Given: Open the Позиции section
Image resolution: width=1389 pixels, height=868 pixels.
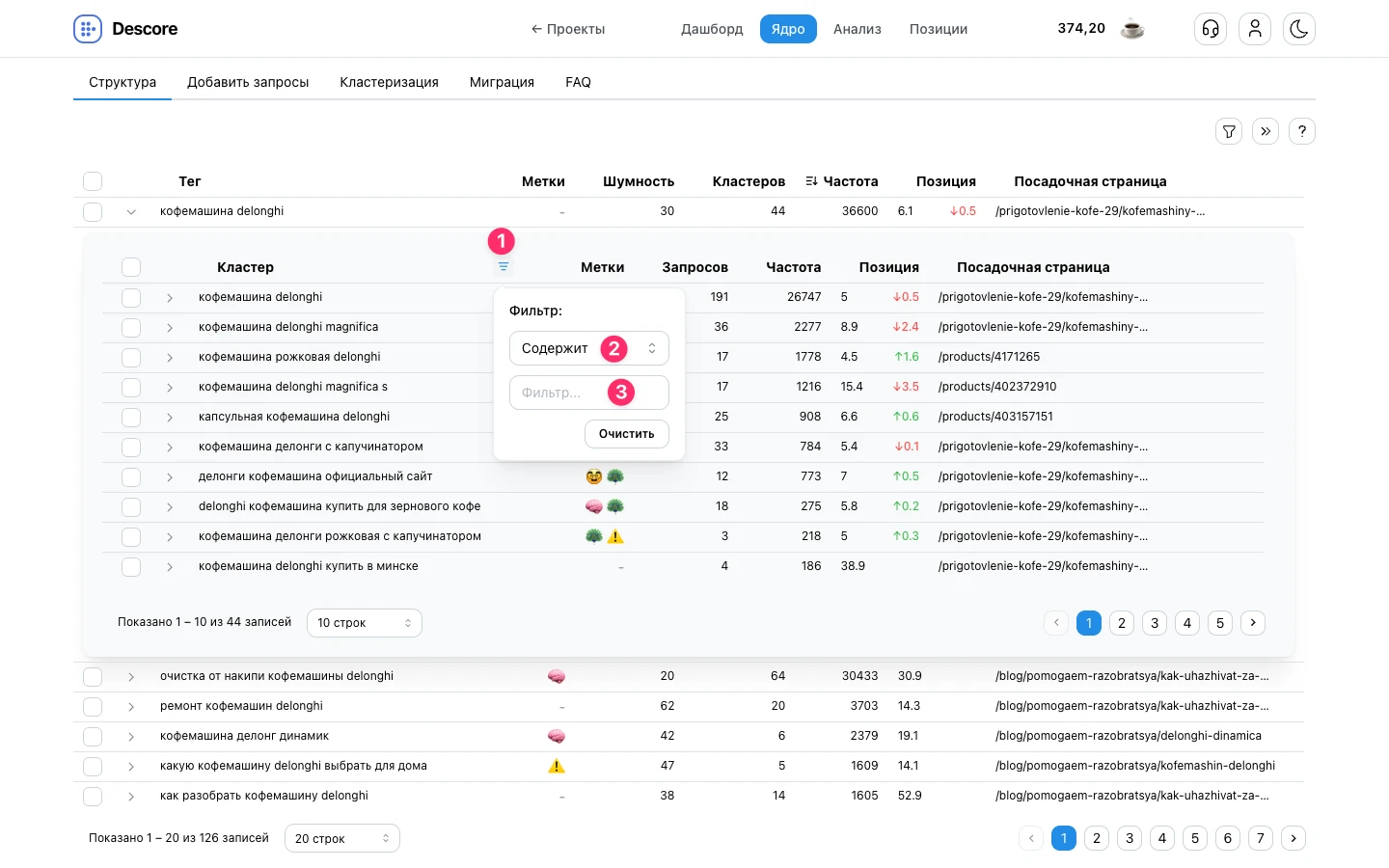Looking at the screenshot, I should pyautogui.click(x=939, y=29).
